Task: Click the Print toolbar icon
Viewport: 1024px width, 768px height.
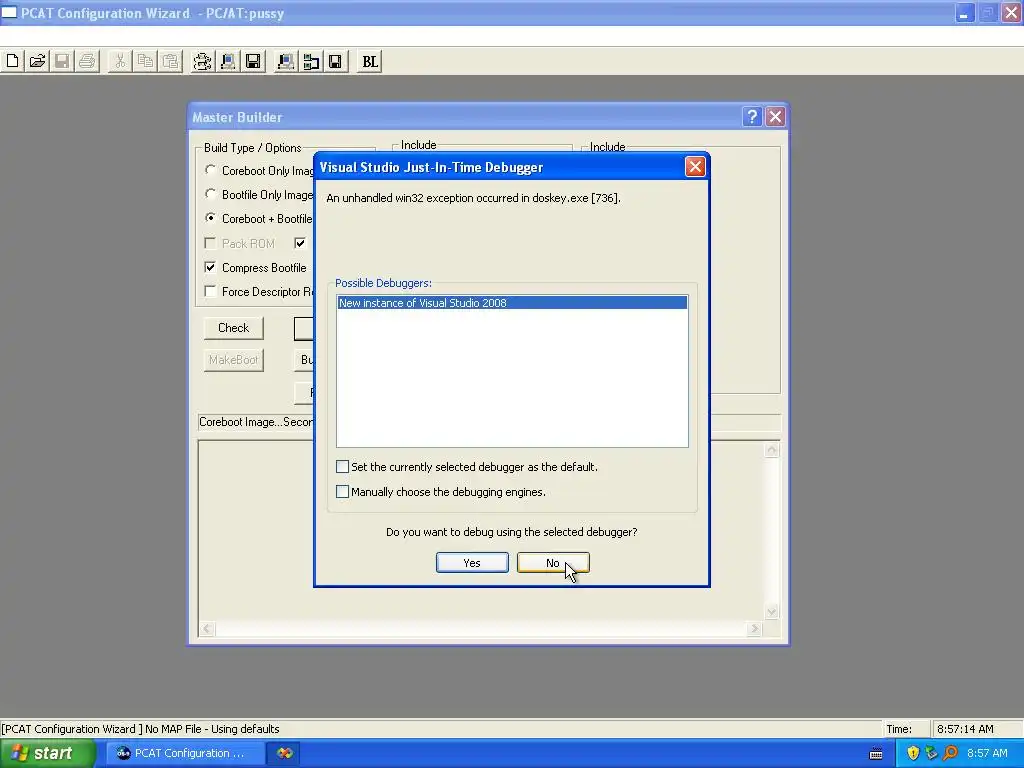Action: (x=87, y=61)
